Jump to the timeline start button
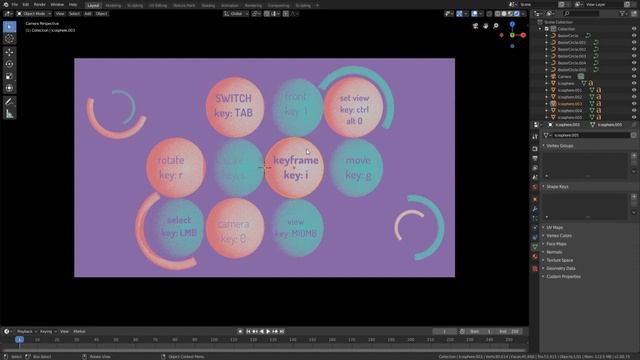This screenshot has width=640, height=360. click(x=248, y=331)
